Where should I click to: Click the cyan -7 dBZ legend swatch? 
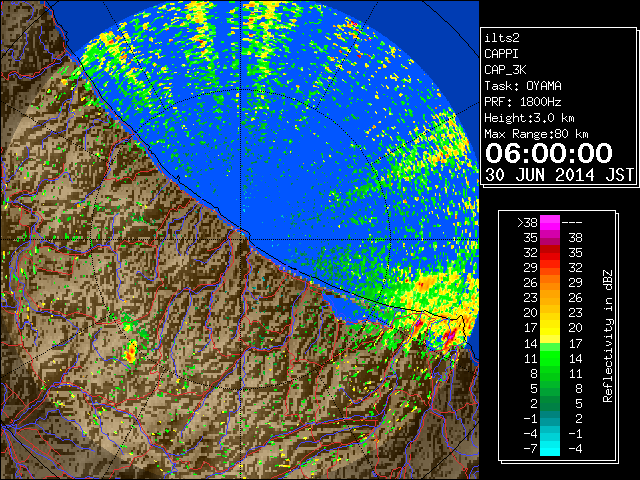550,449
